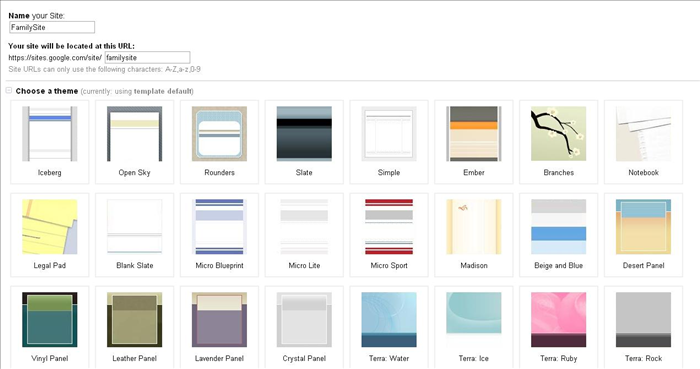Screen dimensions: 700x369
Task: Select the Madison theme
Action: pos(474,235)
